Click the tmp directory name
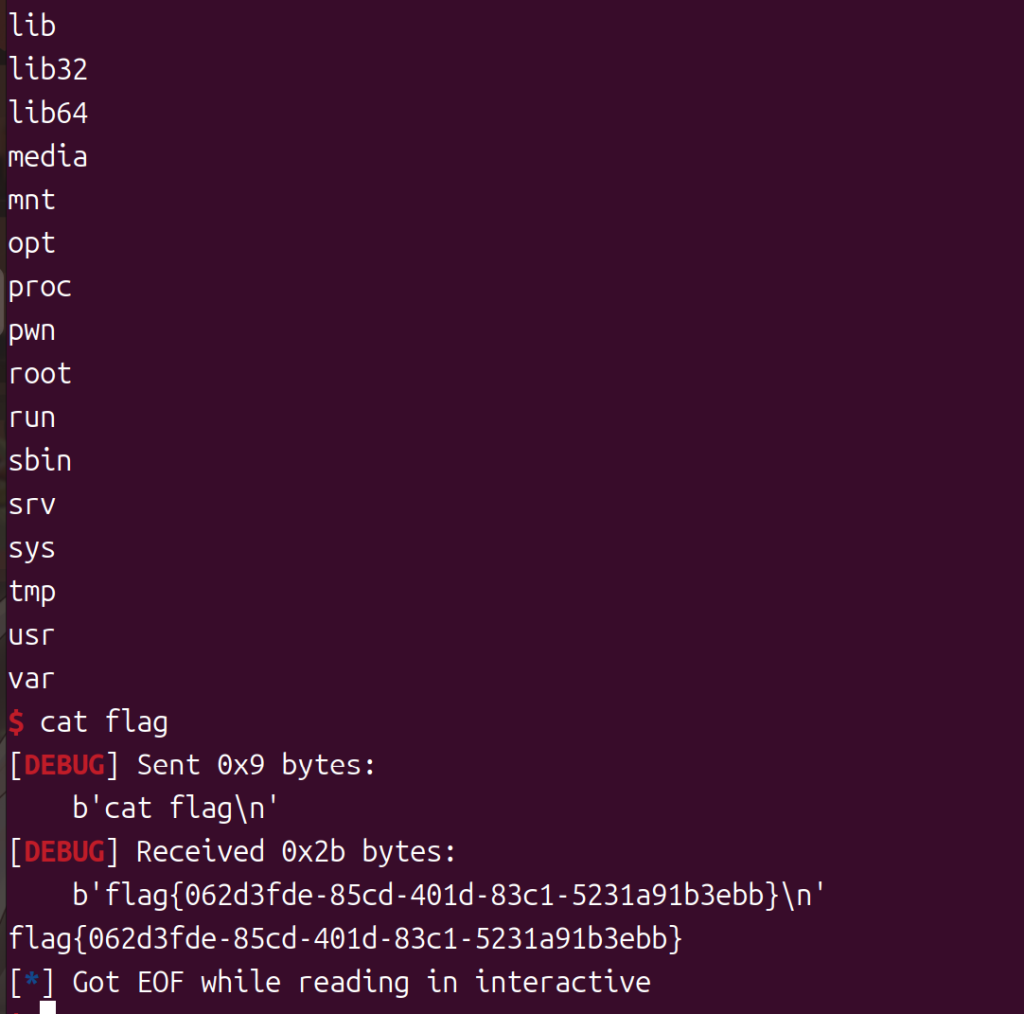The height and width of the screenshot is (1014, 1024). pos(32,592)
